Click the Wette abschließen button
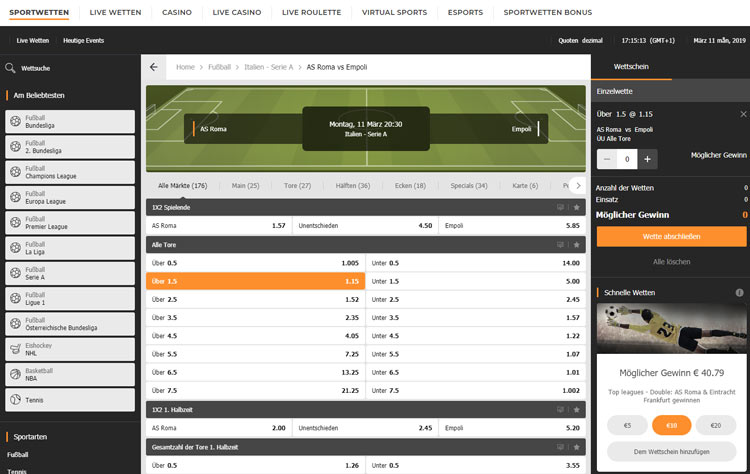 [671, 236]
